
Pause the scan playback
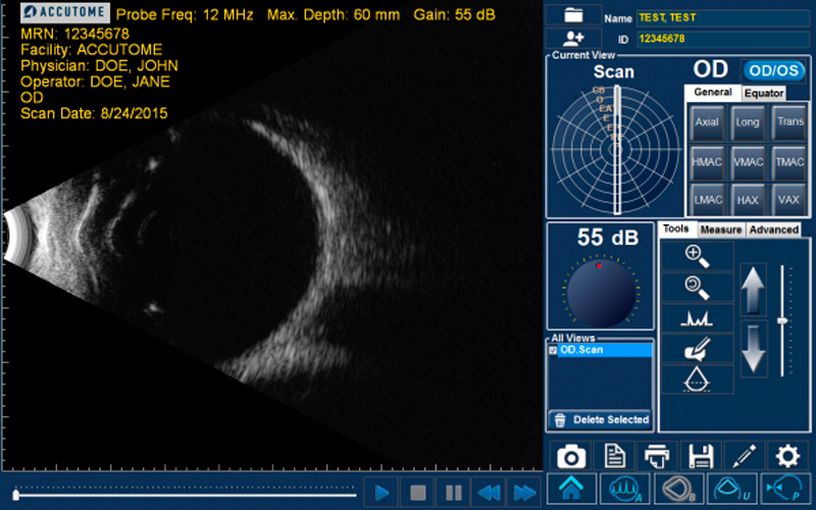tap(454, 492)
